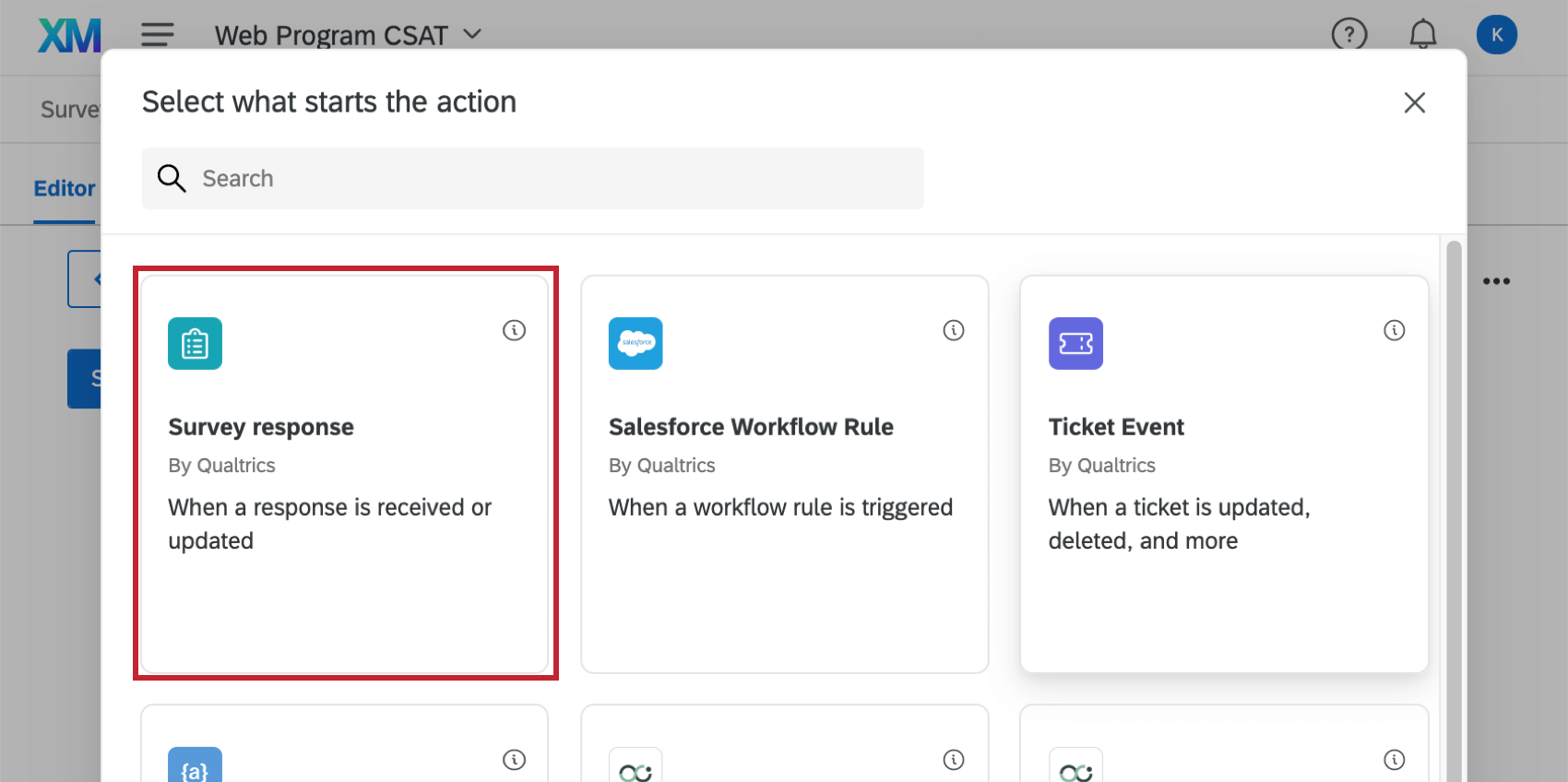The width and height of the screenshot is (1568, 782).
Task: Show info for Survey response
Action: (514, 330)
